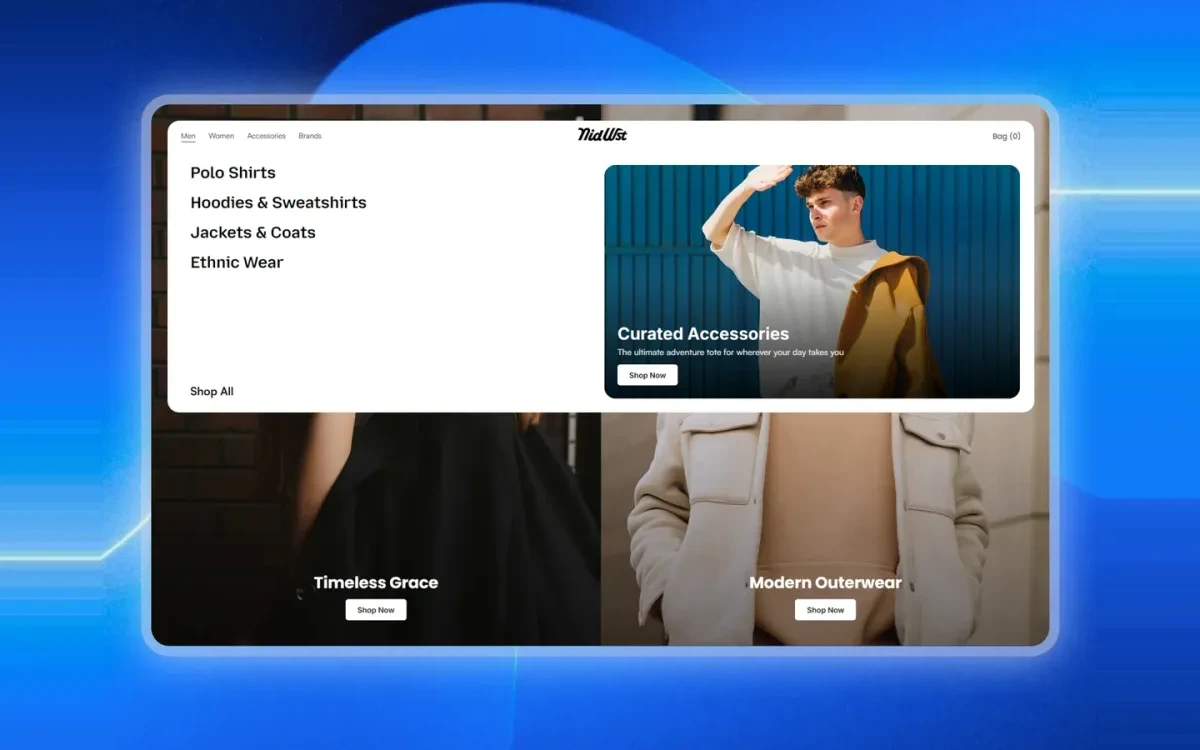This screenshot has width=1200, height=750.
Task: Open the Women navigation menu
Action: (x=221, y=136)
